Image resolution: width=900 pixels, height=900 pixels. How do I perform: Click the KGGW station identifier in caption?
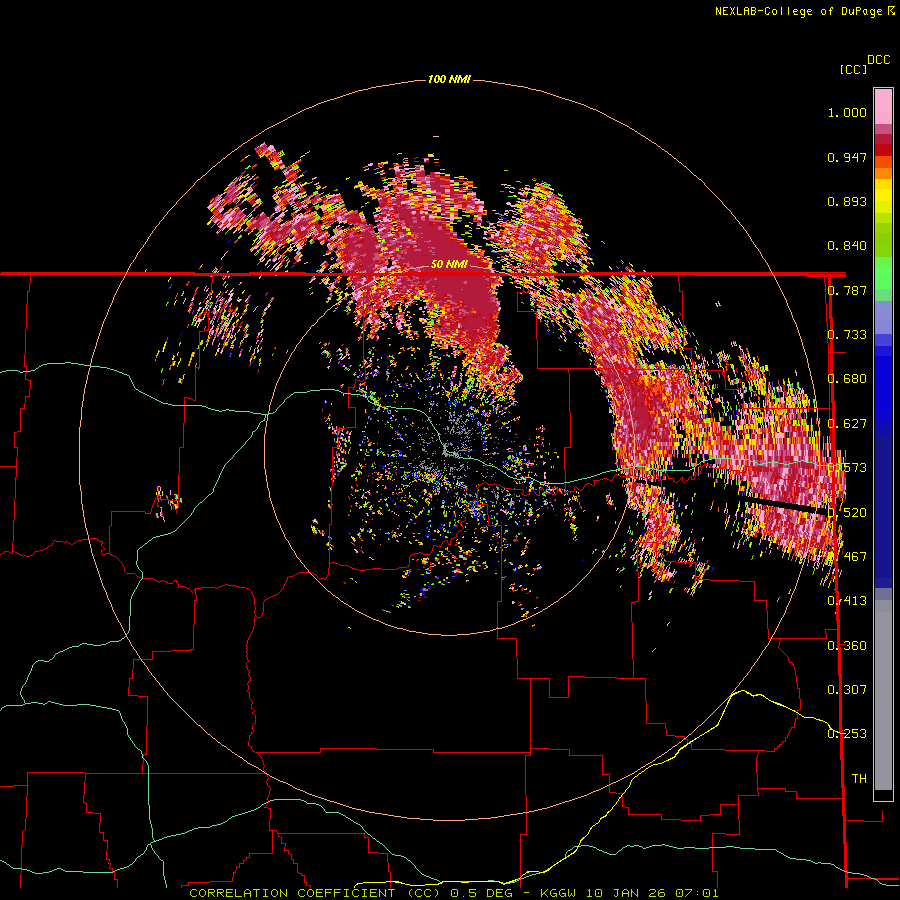[557, 893]
